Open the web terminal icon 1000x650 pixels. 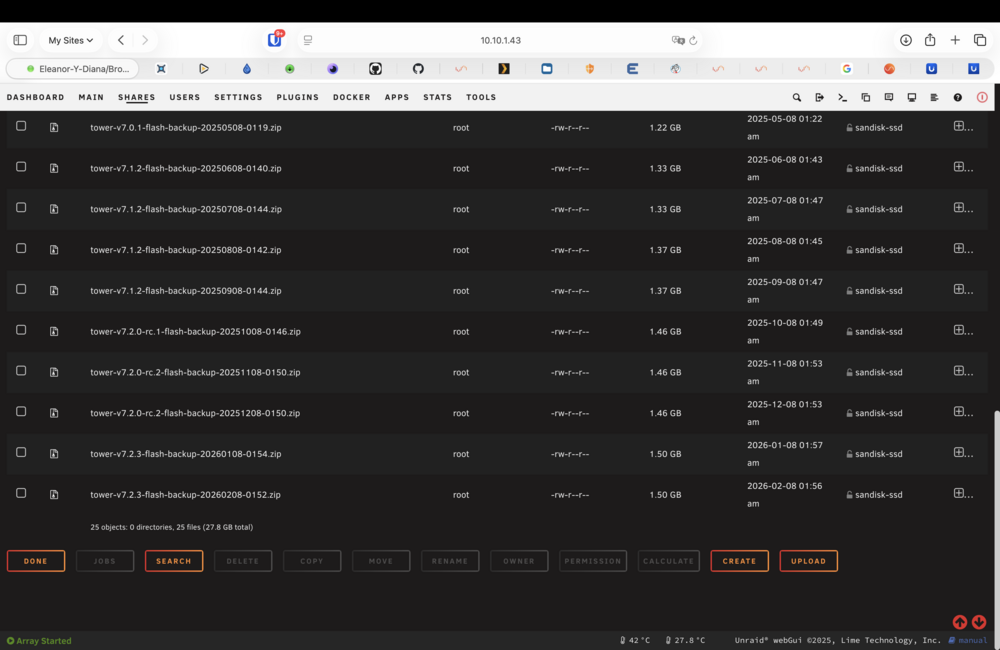[842, 98]
